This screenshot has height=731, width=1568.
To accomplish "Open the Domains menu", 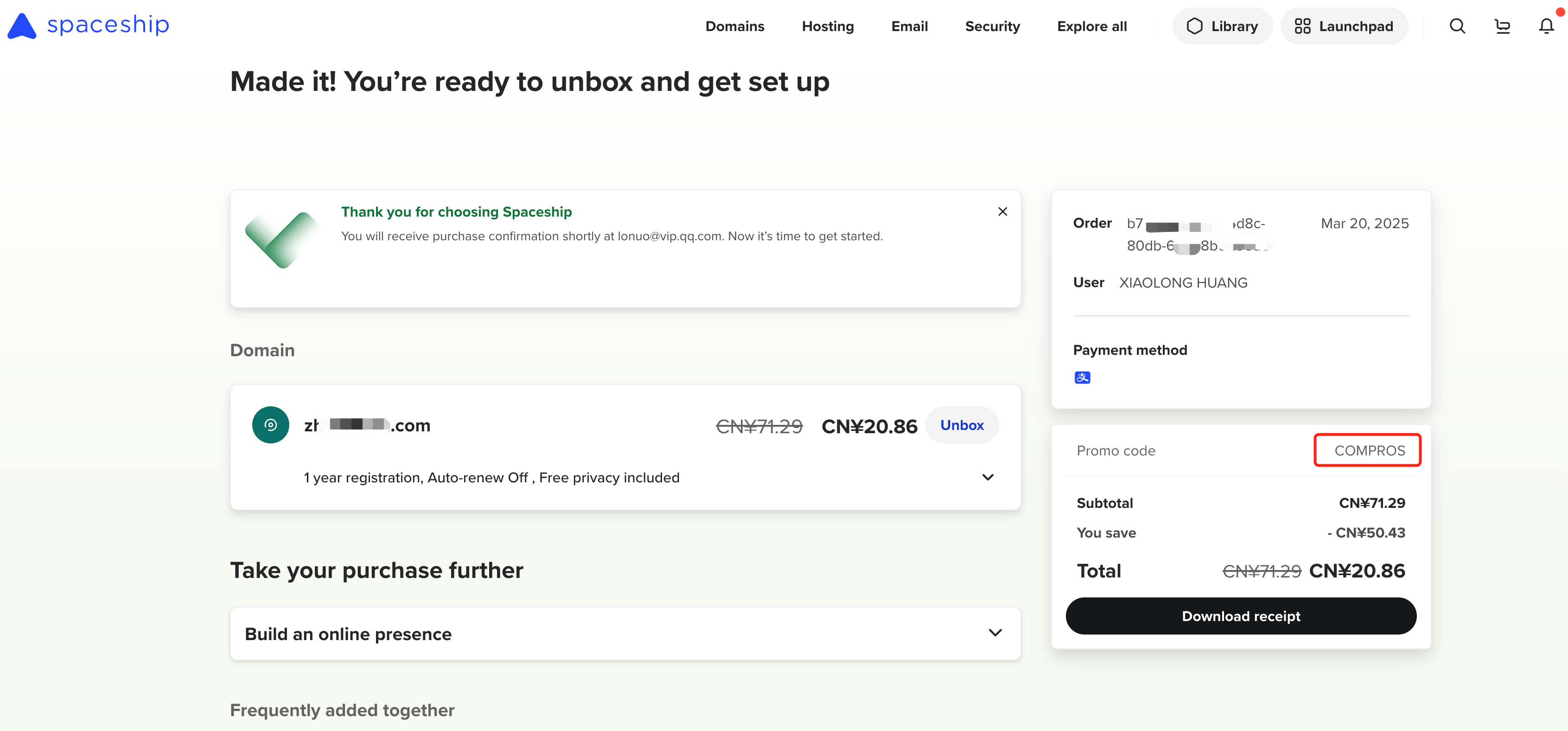I will tap(735, 26).
